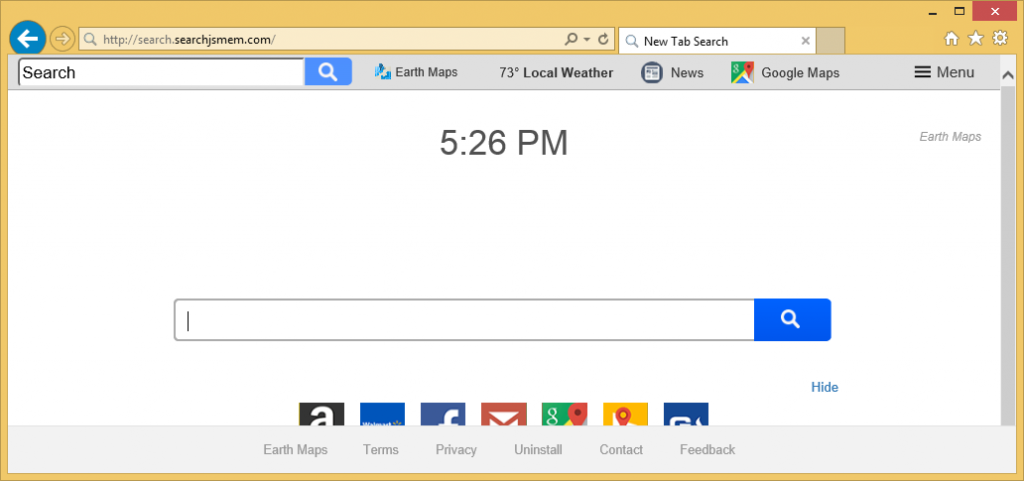This screenshot has height=481, width=1024.
Task: Click the toolbar Search input field
Action: 161,72
